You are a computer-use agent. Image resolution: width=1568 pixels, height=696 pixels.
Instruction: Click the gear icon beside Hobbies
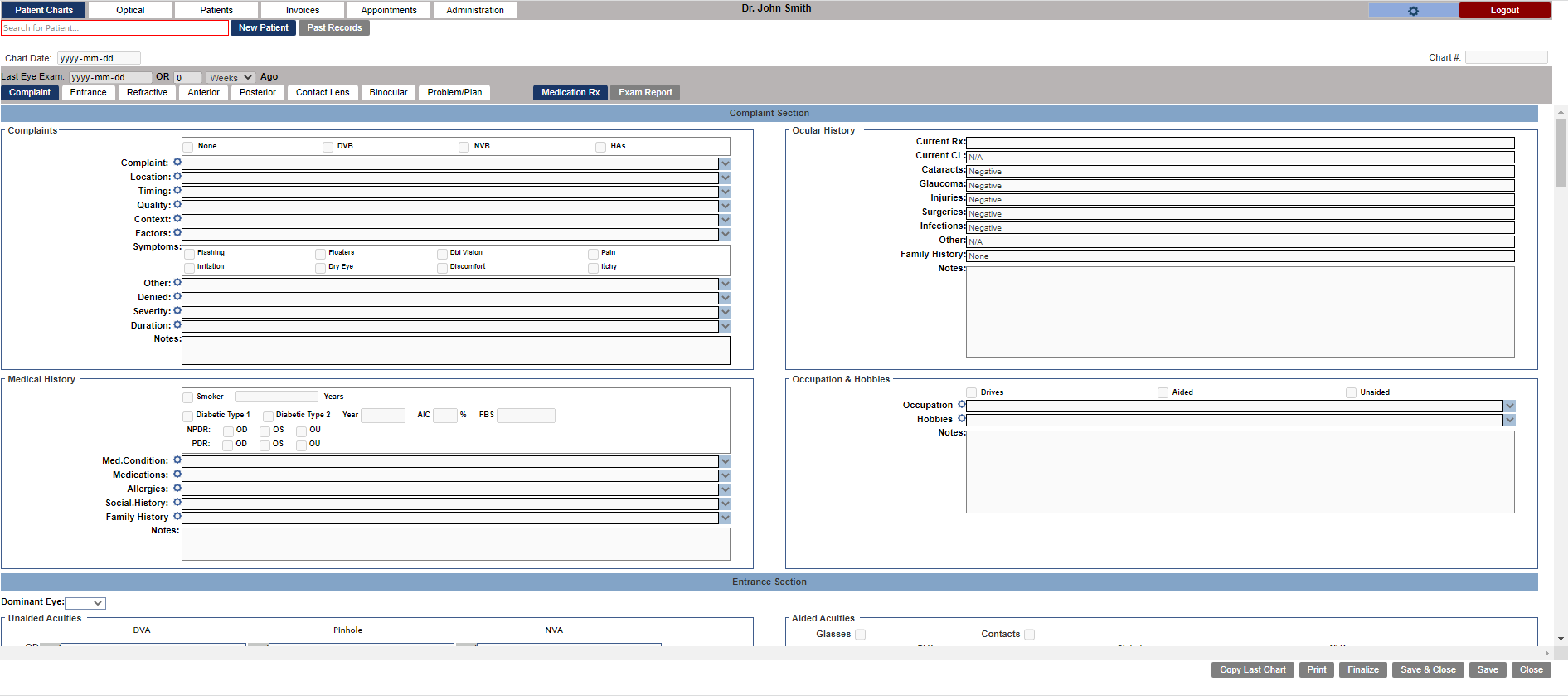[x=961, y=419]
